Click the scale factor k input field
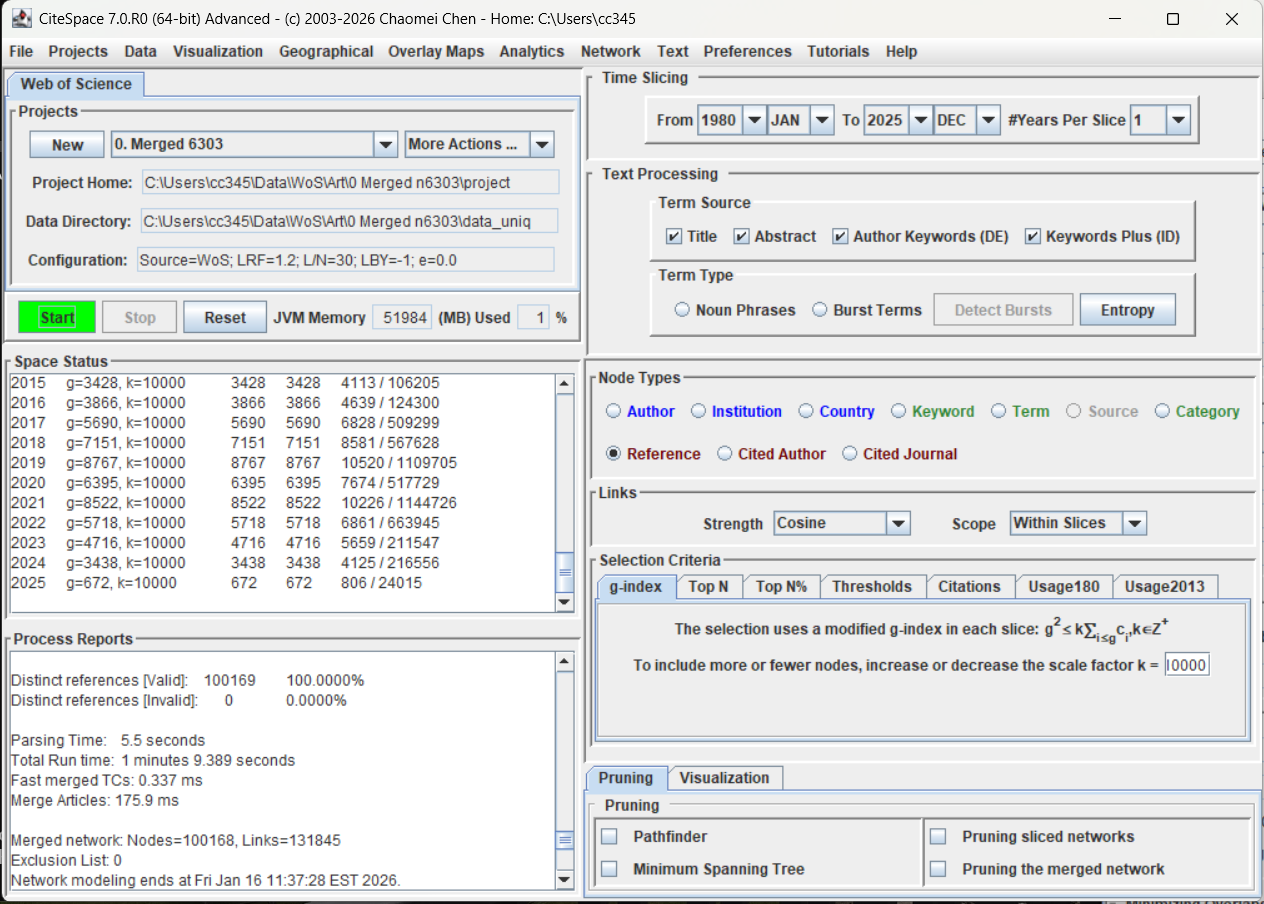Viewport: 1264px width, 904px height. click(1187, 665)
